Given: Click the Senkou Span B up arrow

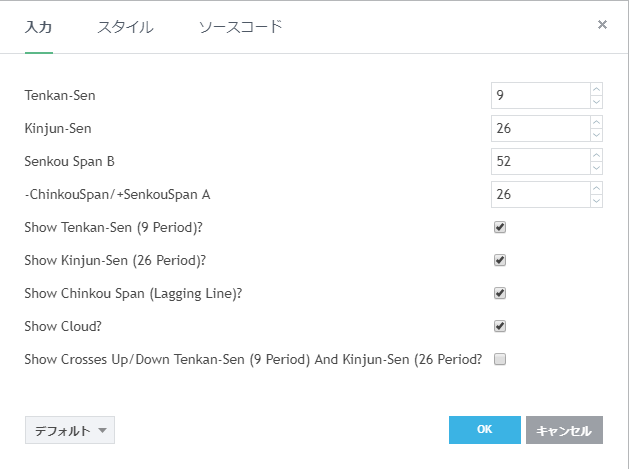Looking at the screenshot, I should point(597,155).
